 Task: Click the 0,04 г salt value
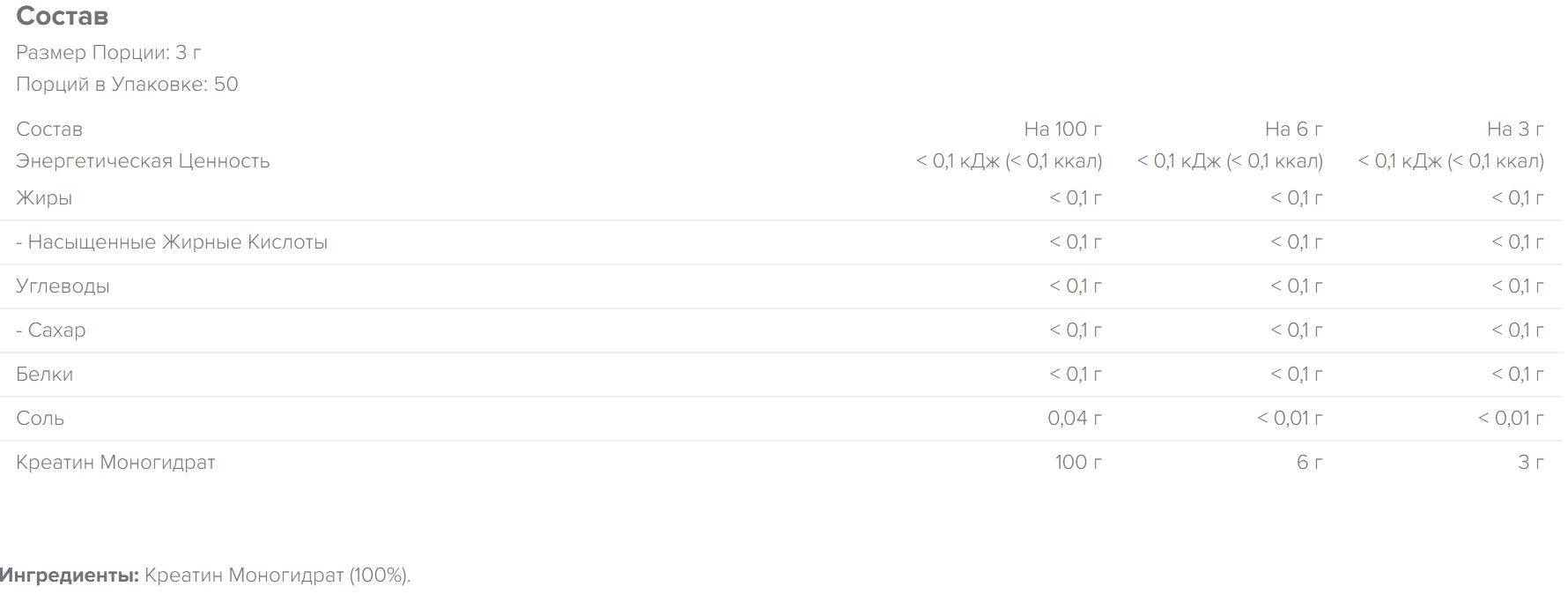(x=1075, y=419)
